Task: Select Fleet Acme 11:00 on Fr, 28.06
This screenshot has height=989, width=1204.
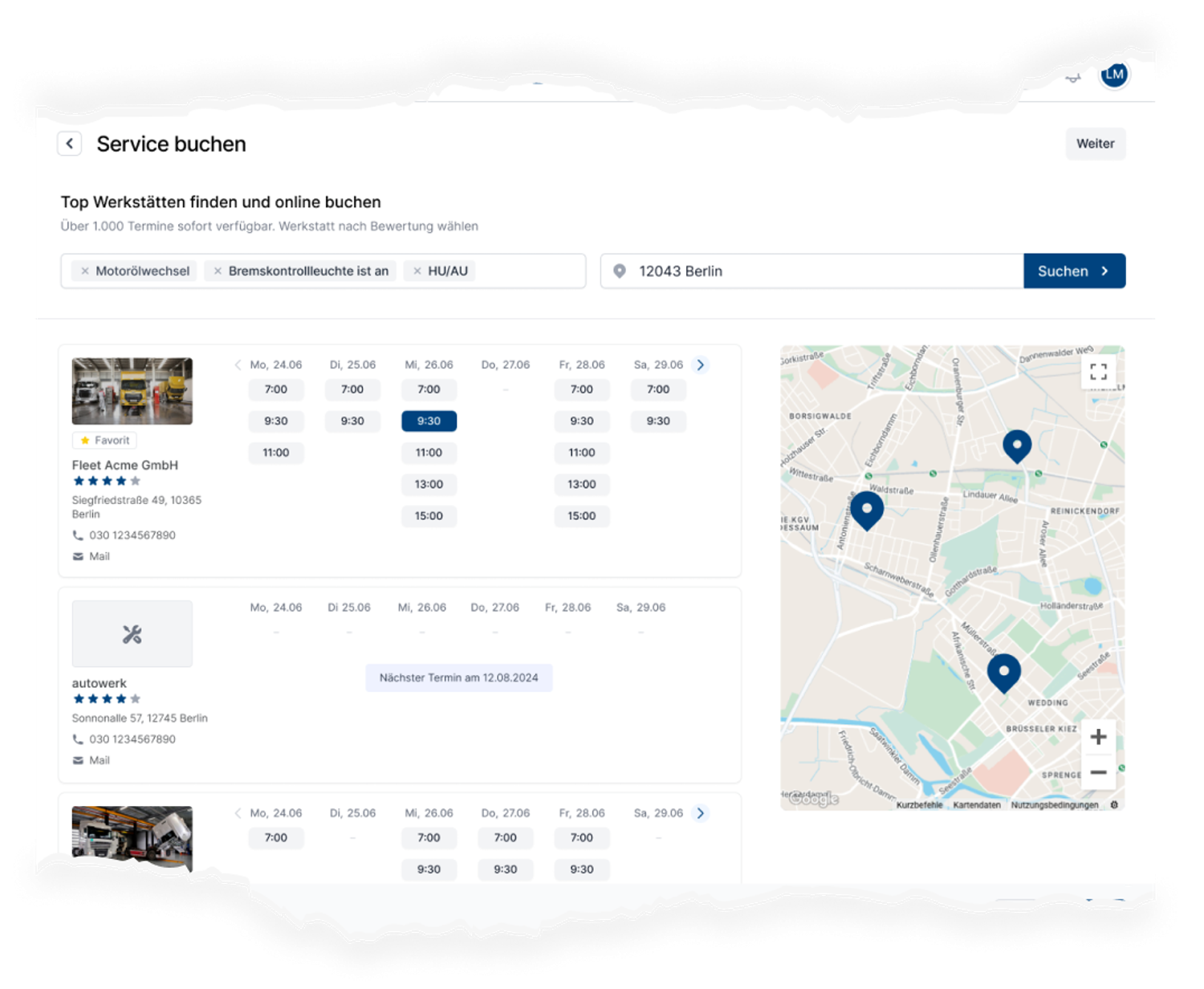Action: pyautogui.click(x=582, y=453)
